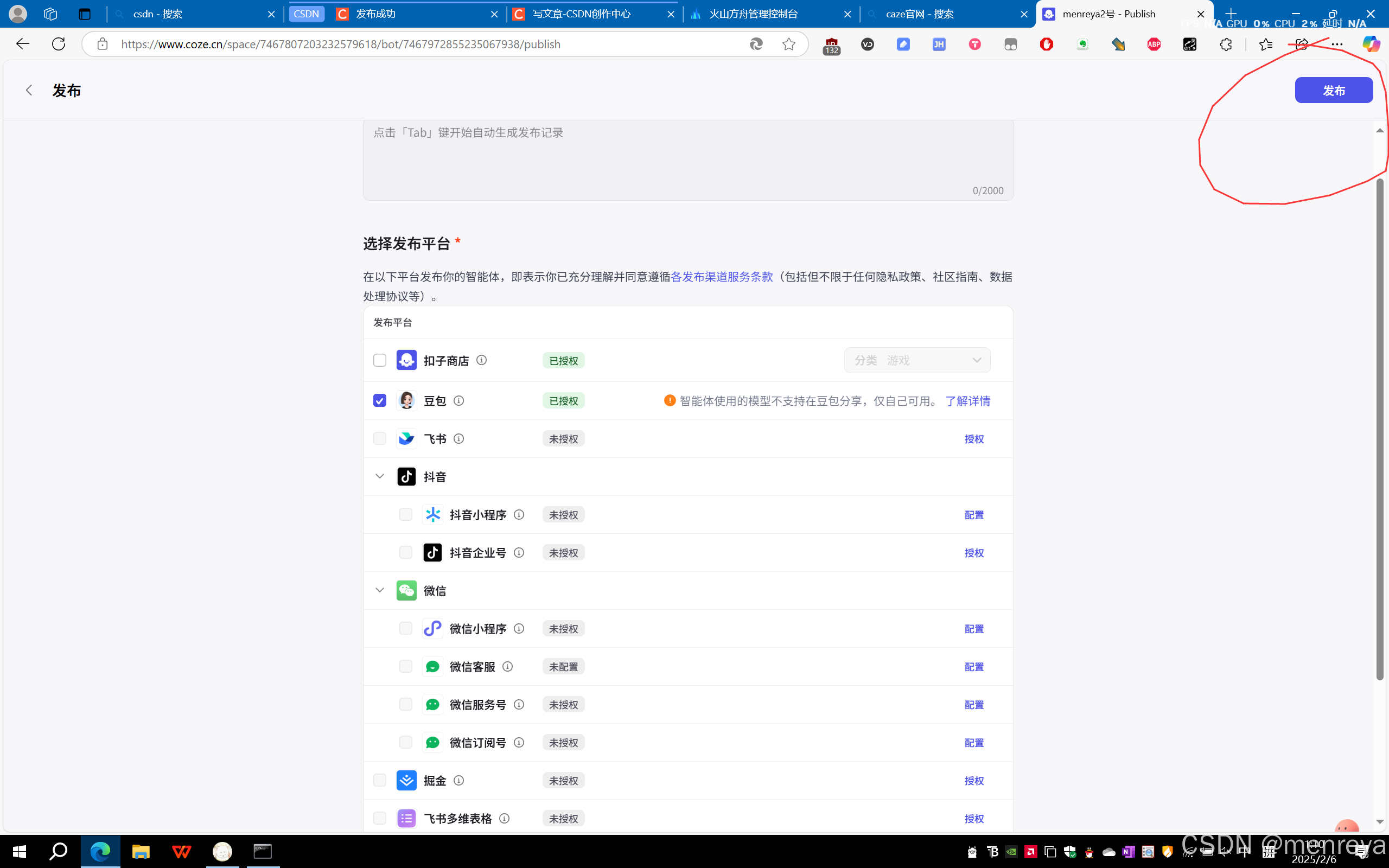
Task: Uncheck the 豆包 platform checkbox
Action: 379,400
